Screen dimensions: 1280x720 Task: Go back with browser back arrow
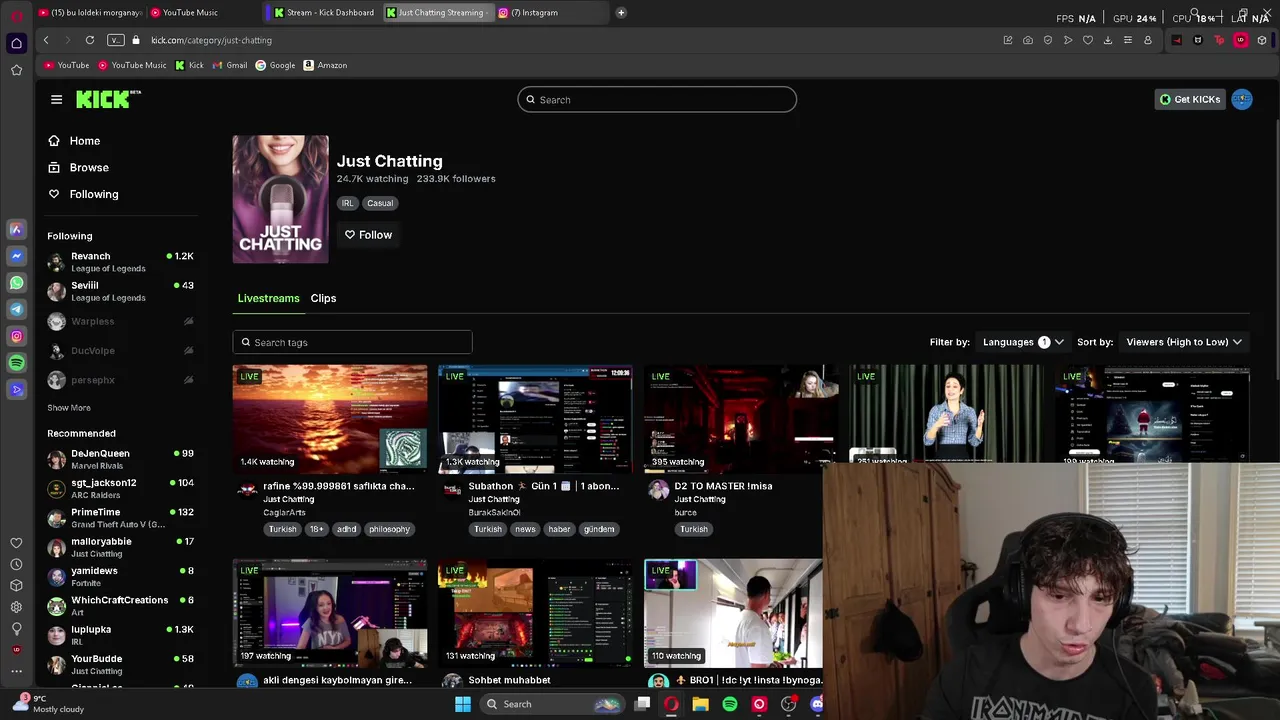[46, 40]
